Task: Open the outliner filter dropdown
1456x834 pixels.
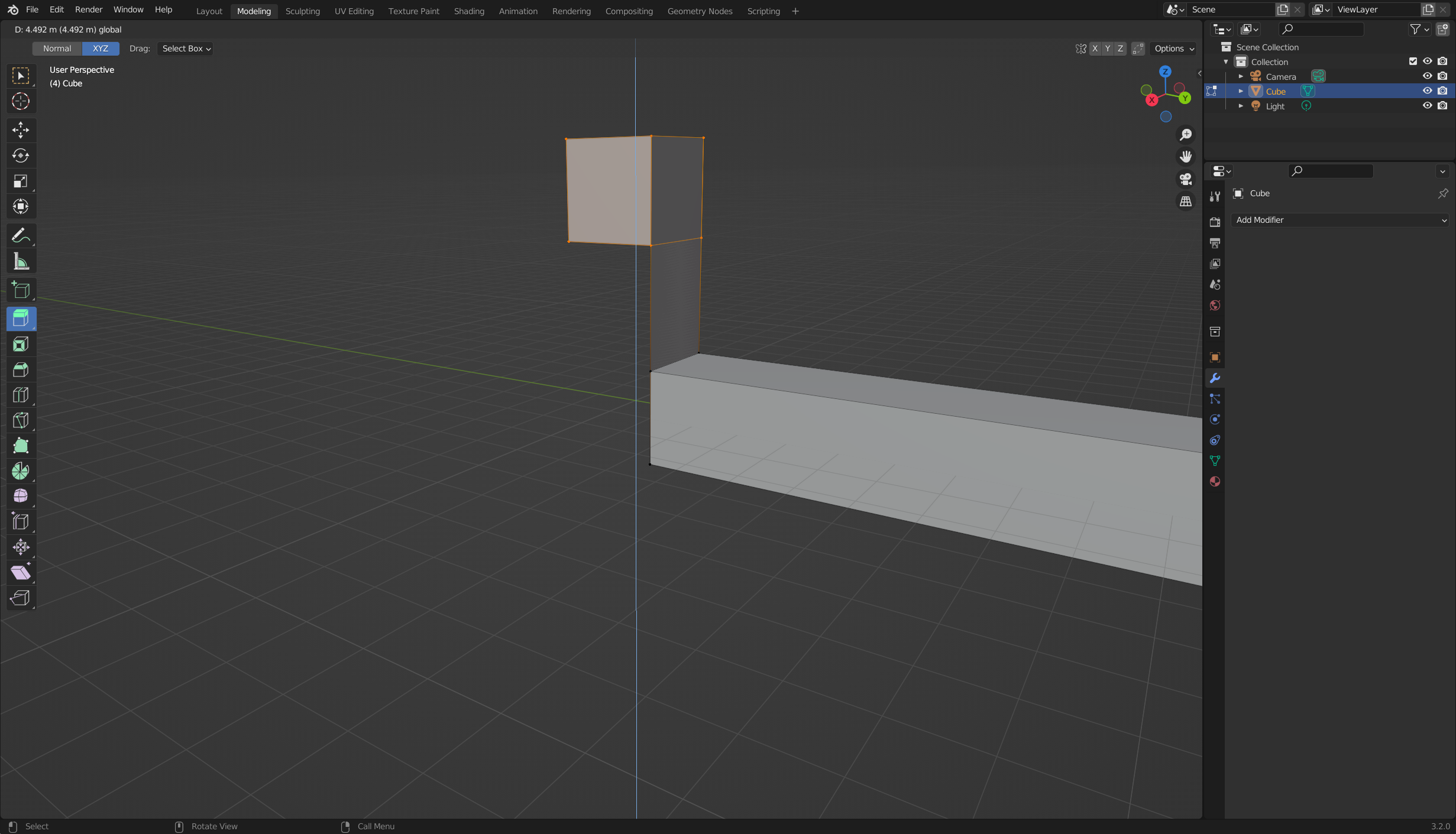Action: 1419,29
